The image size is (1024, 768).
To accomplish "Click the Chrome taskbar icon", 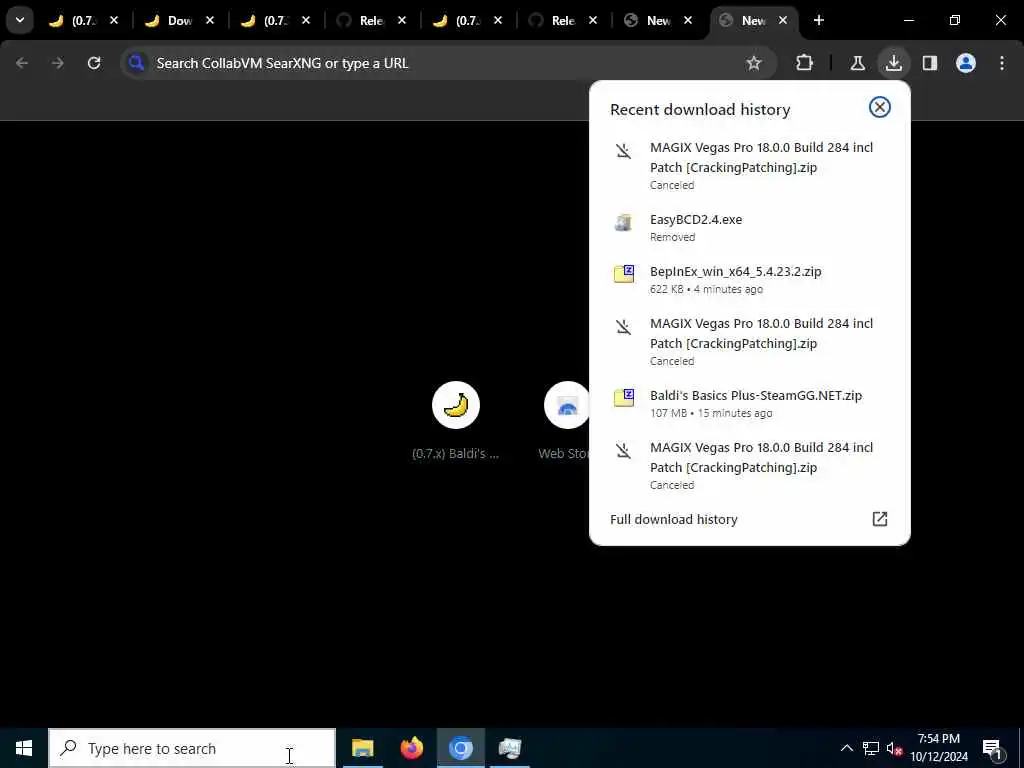I will click(x=460, y=748).
